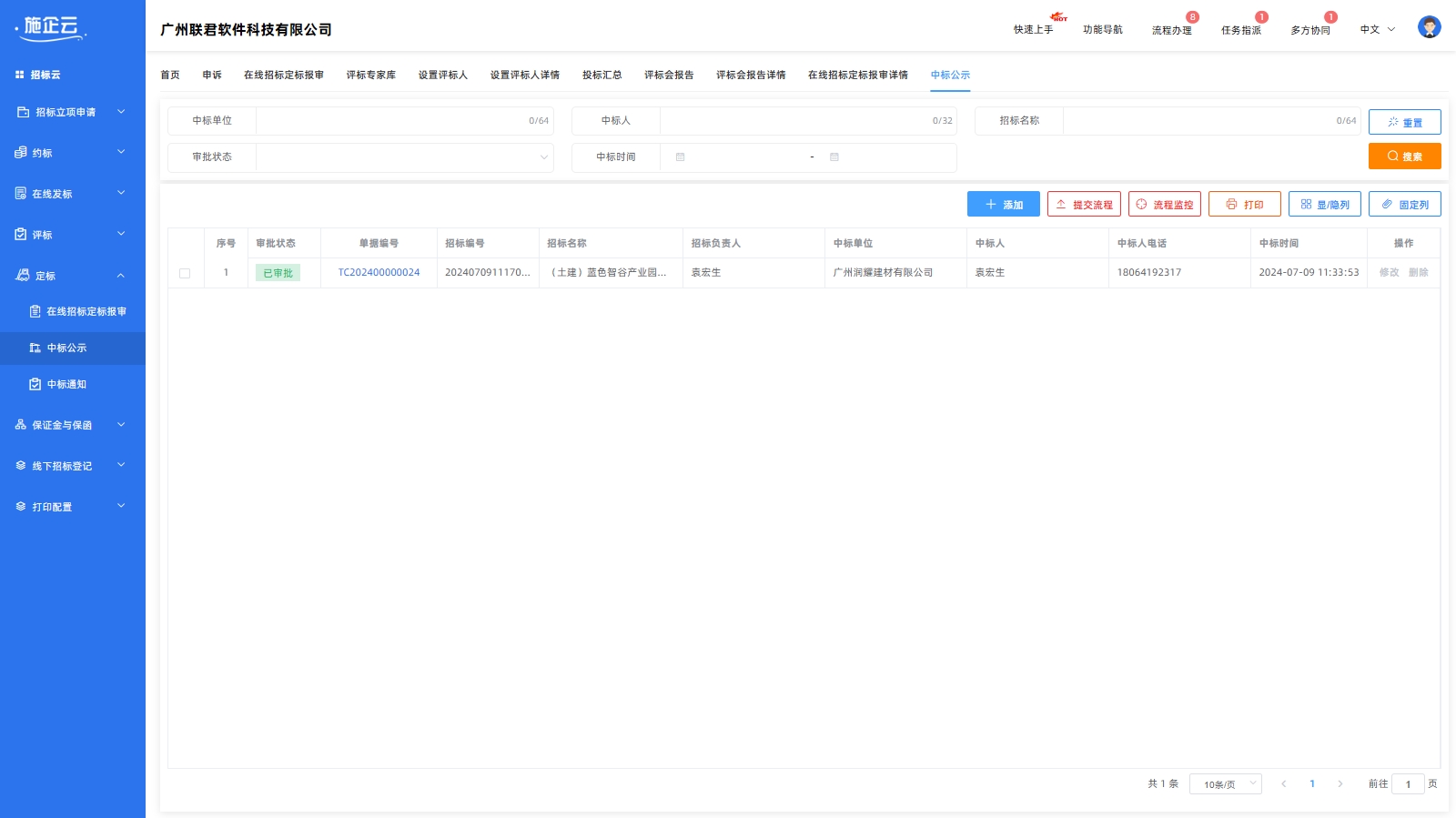
Task: Expand the 打印配置 menu
Action: pyautogui.click(x=121, y=507)
